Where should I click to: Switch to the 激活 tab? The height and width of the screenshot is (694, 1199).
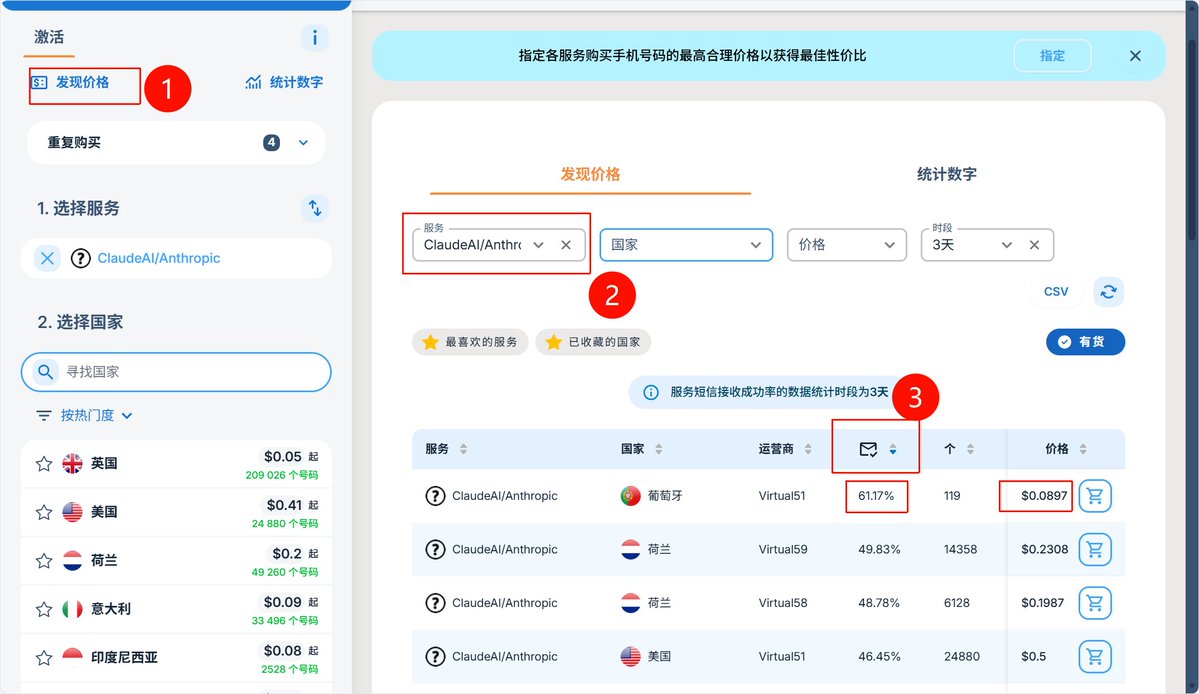[x=49, y=37]
